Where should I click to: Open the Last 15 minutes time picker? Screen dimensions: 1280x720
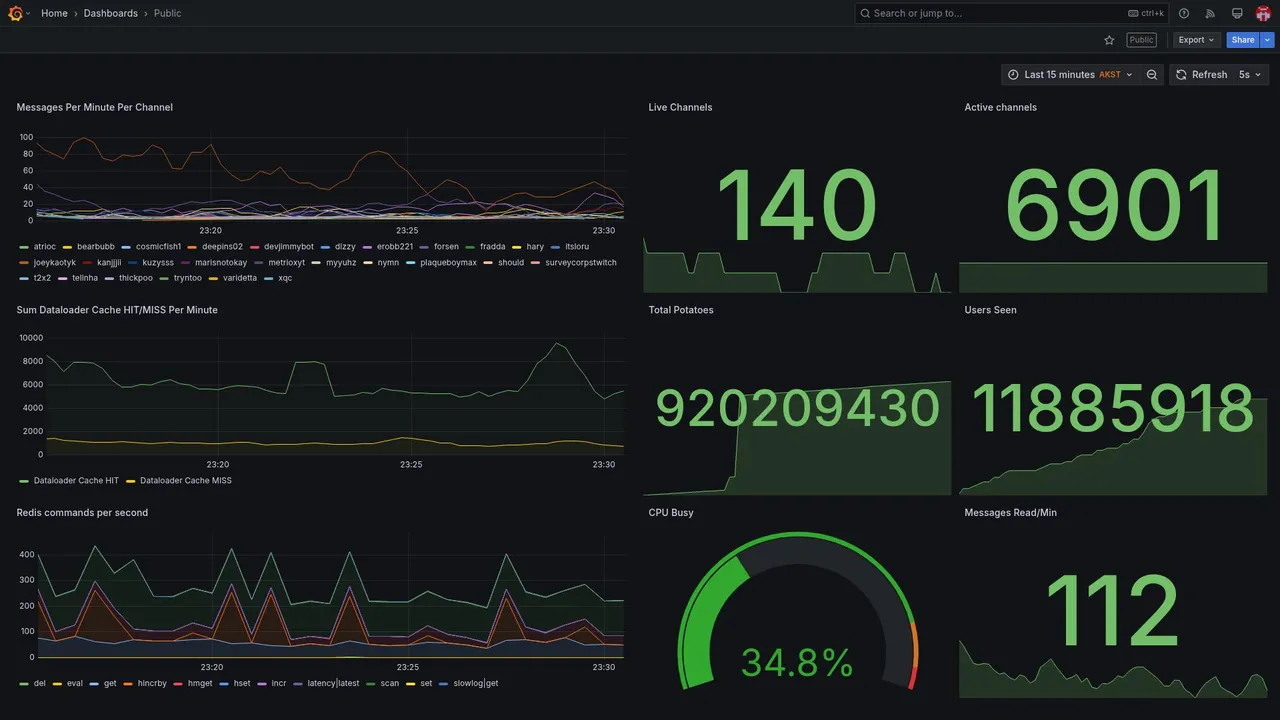point(1070,75)
